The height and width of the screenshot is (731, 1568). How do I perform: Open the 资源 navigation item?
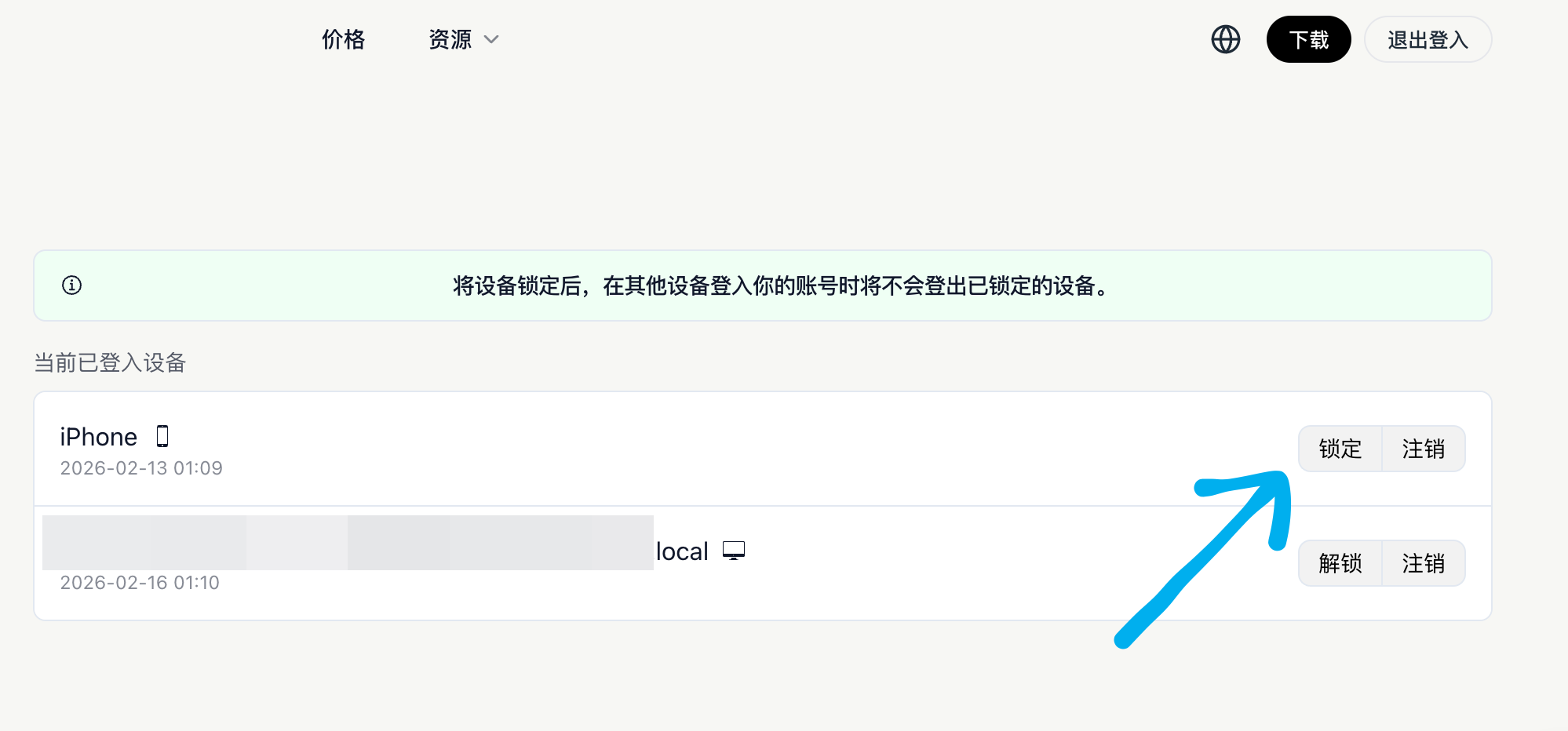(450, 39)
